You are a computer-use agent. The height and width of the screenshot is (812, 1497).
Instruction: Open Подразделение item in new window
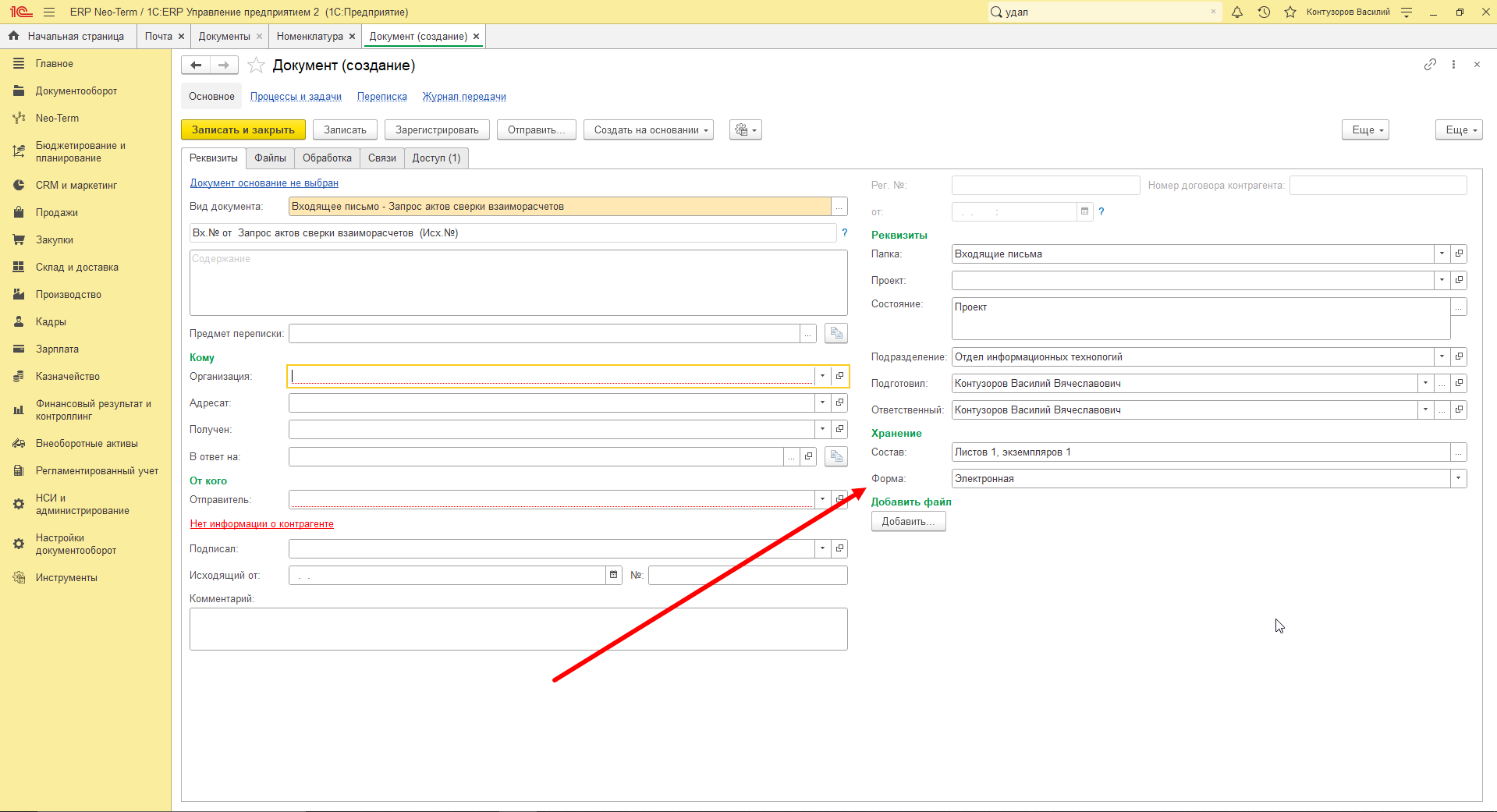point(1459,356)
